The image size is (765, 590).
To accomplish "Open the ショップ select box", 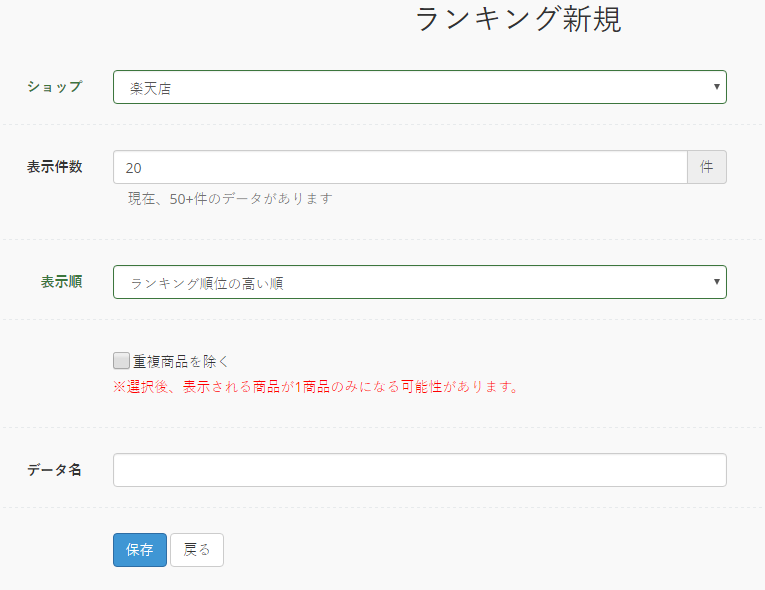I will pos(420,87).
